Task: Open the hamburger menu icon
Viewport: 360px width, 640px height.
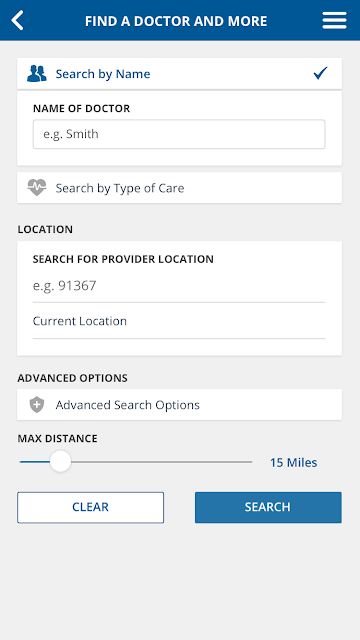Action: coord(334,20)
